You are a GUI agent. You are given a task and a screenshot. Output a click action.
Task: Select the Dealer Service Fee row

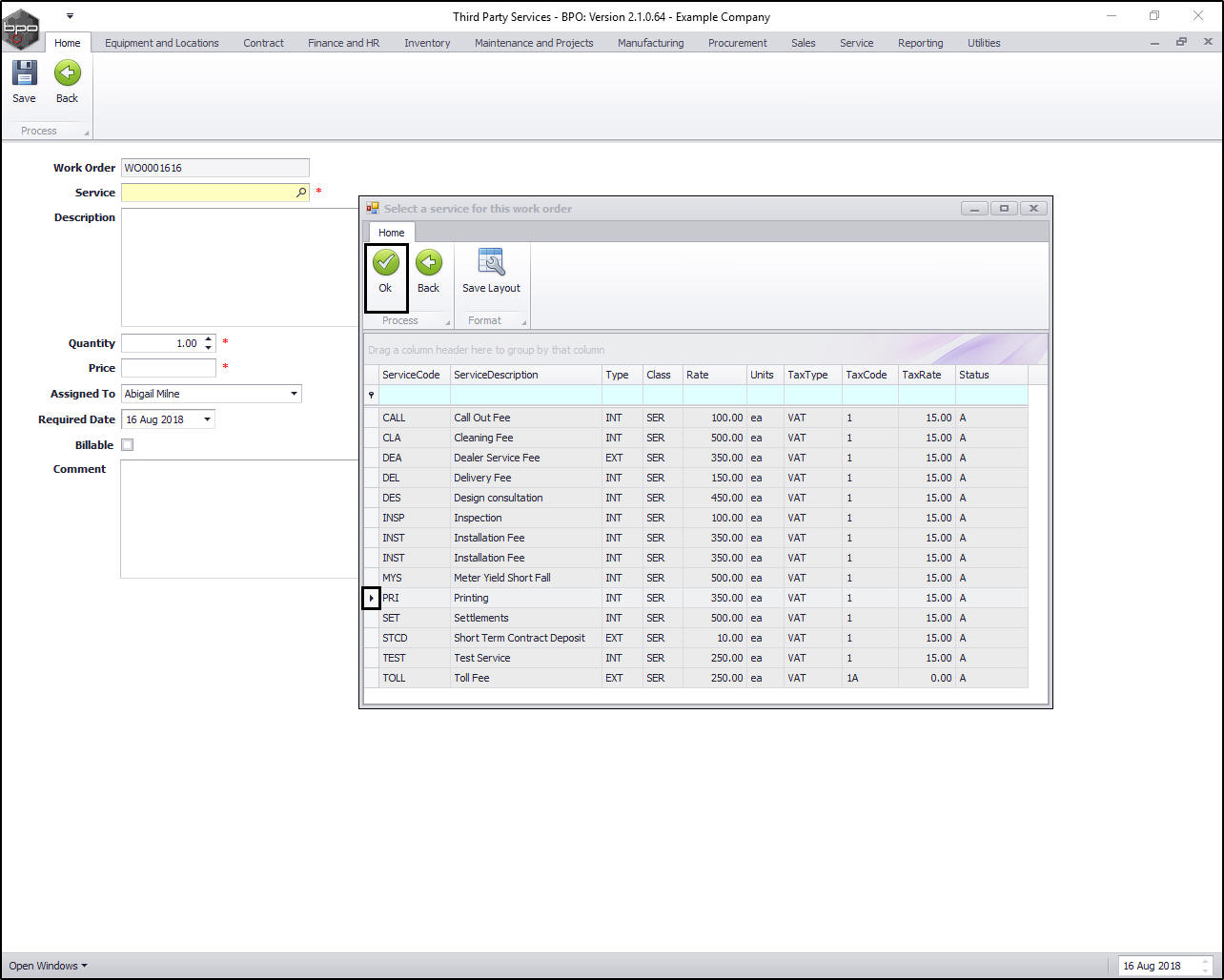point(696,458)
